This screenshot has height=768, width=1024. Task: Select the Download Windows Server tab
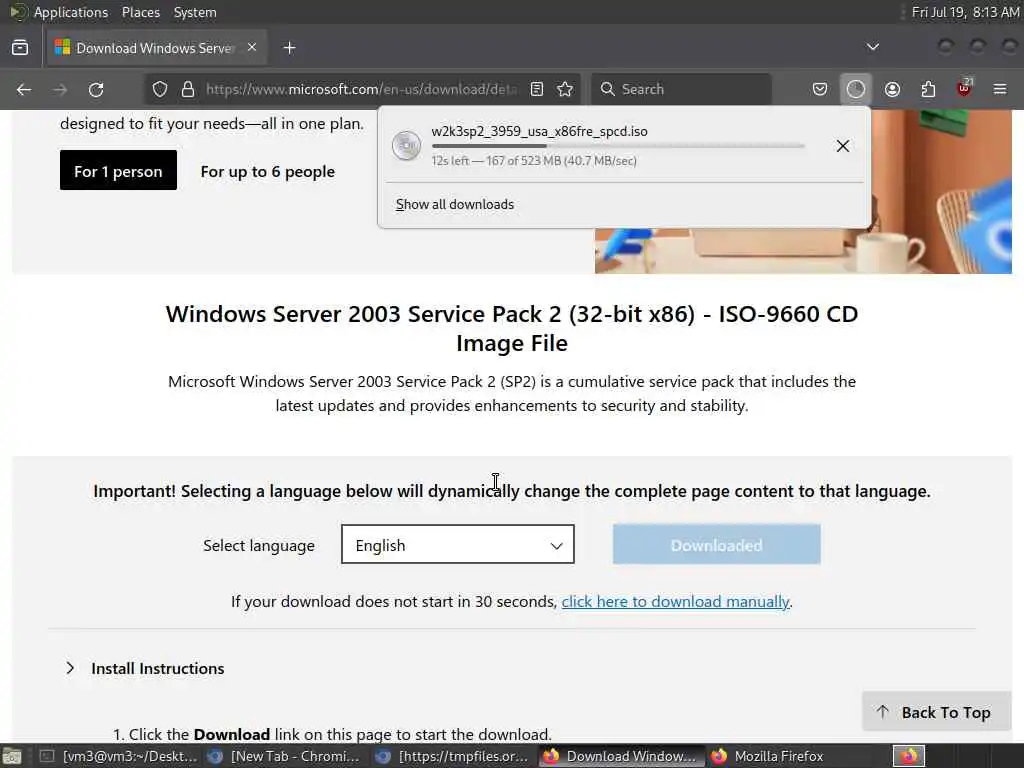155,48
